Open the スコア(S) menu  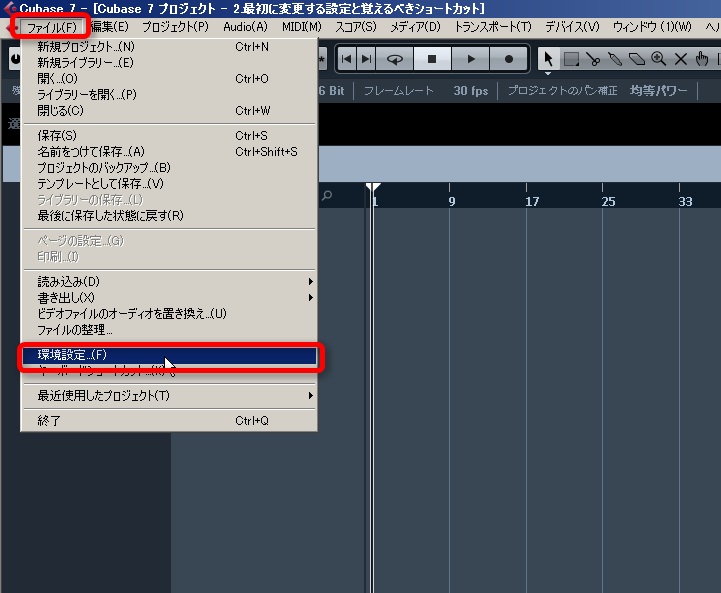pos(355,27)
